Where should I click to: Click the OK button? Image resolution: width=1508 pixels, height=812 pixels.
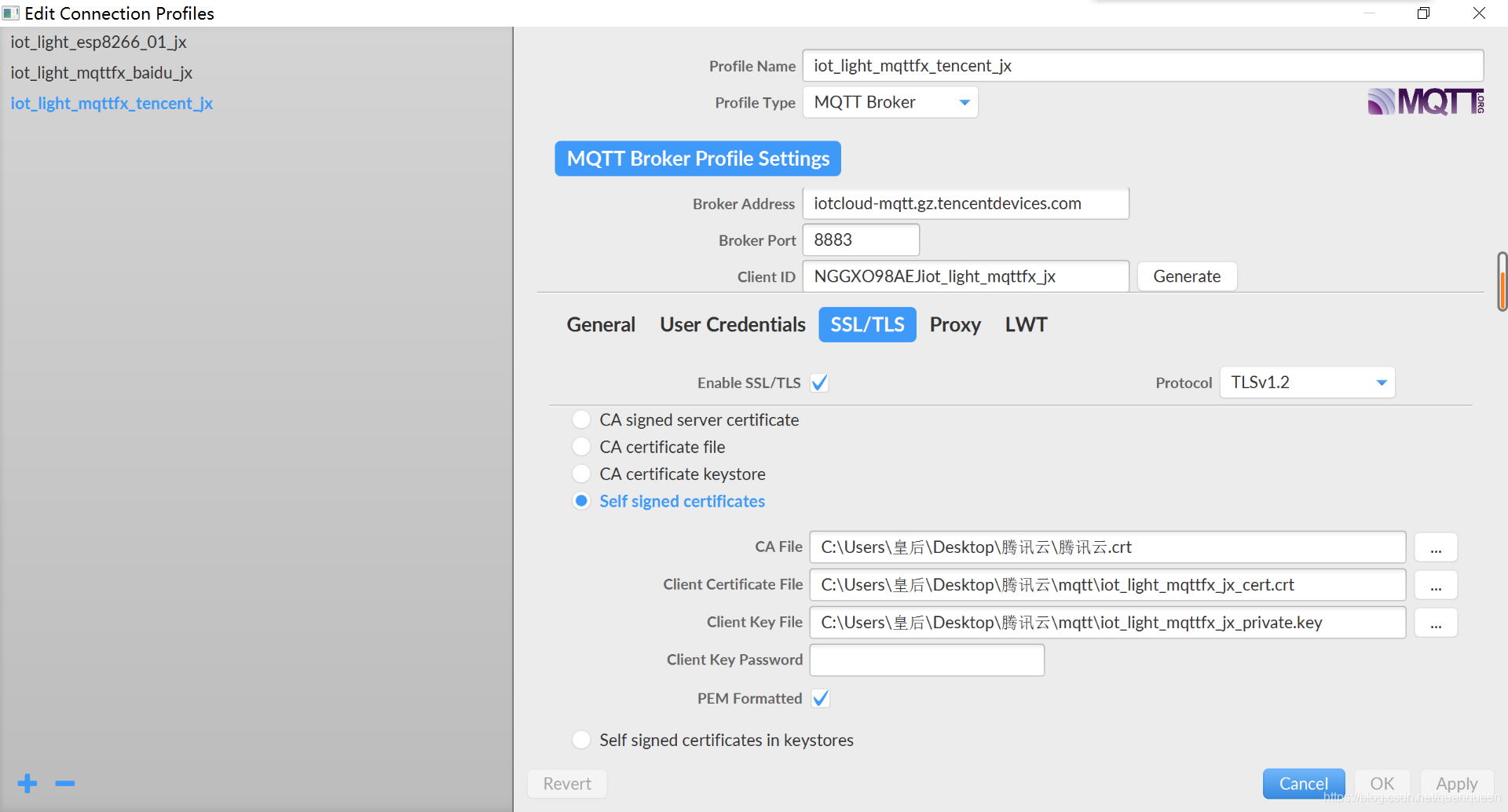(x=1382, y=784)
